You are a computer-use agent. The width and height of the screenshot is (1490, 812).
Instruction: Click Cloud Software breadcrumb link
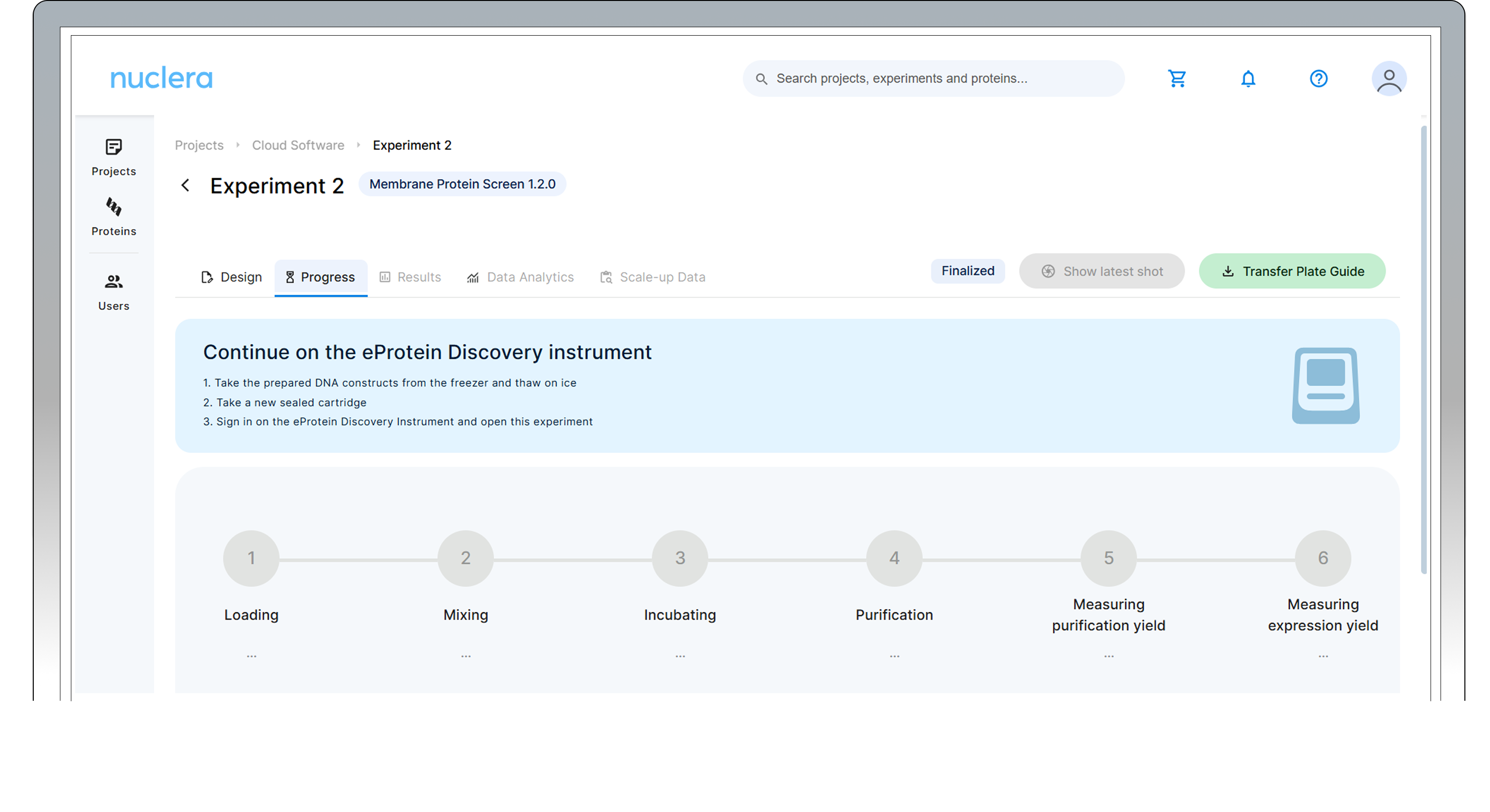[x=298, y=145]
